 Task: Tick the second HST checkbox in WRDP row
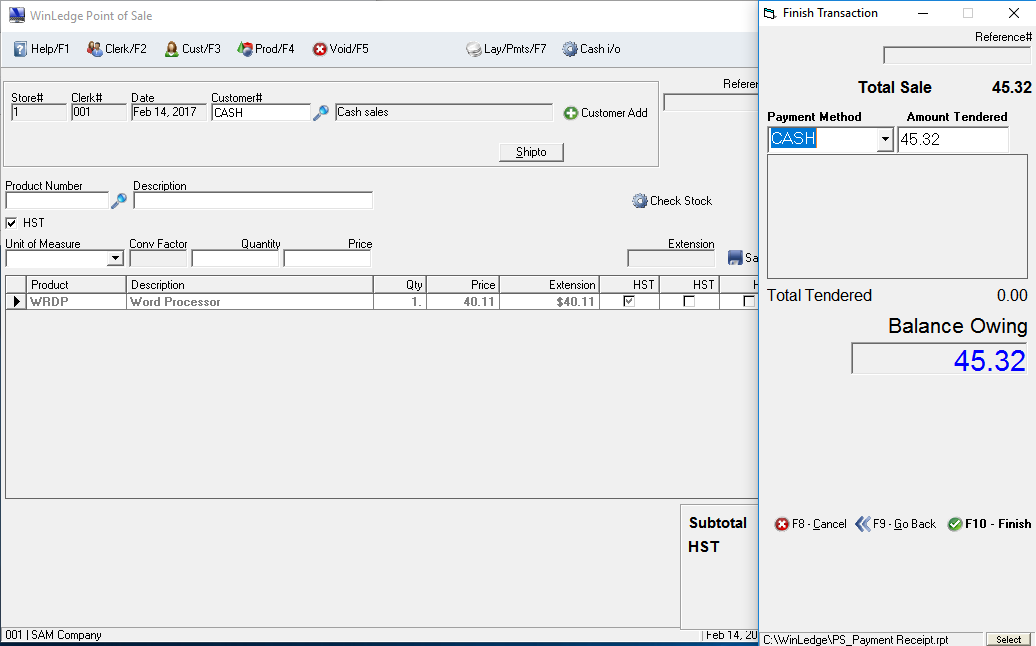(688, 301)
